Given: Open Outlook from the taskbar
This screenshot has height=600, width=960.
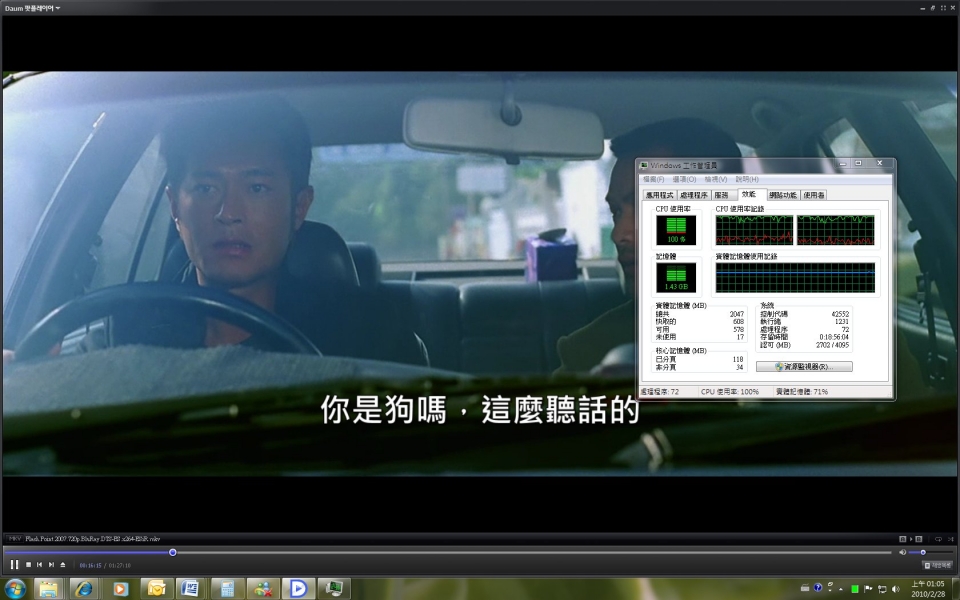Looking at the screenshot, I should [156, 589].
